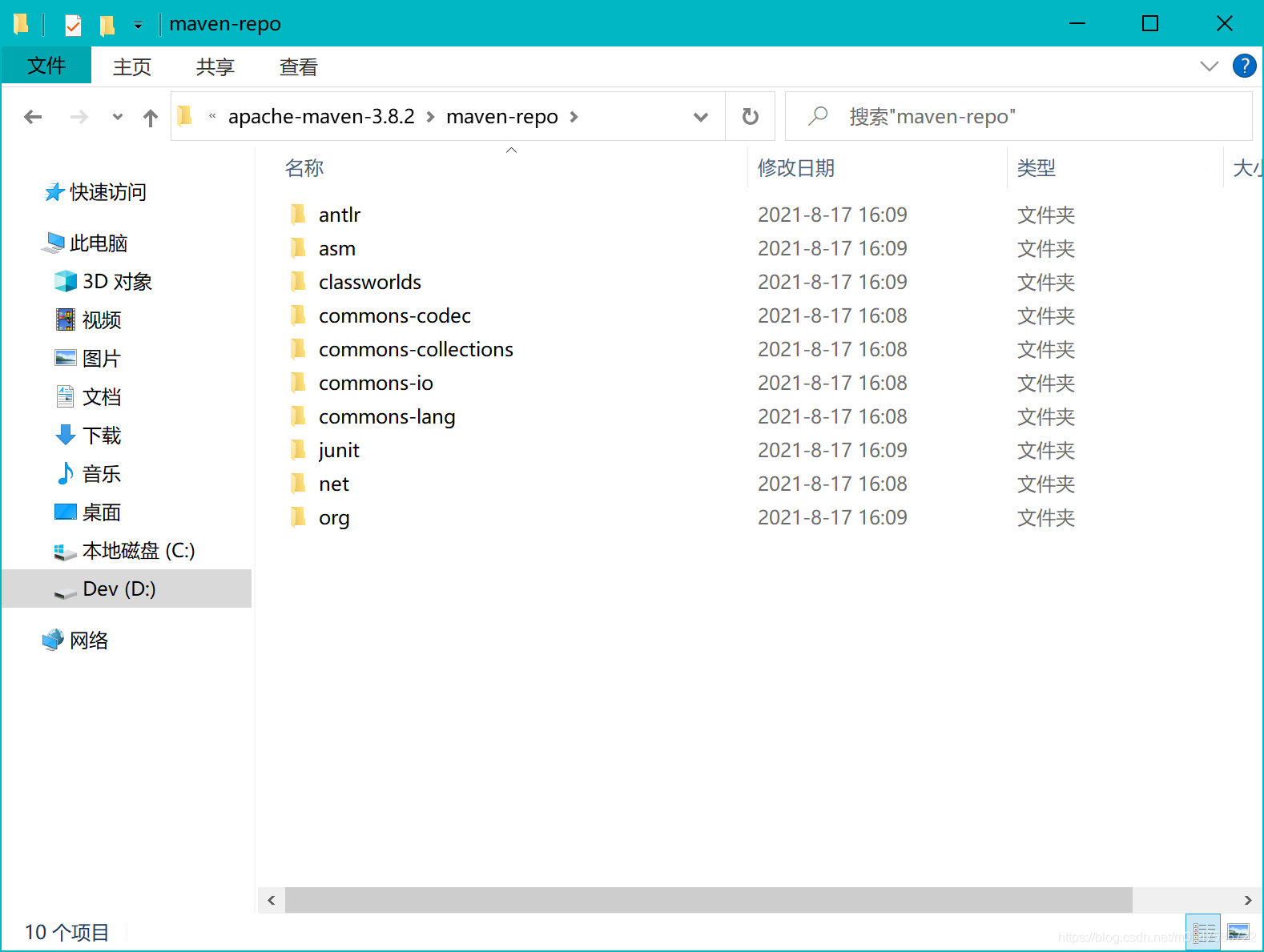The height and width of the screenshot is (952, 1264).
Task: Click the date cell of commons-lang row
Action: [x=832, y=416]
